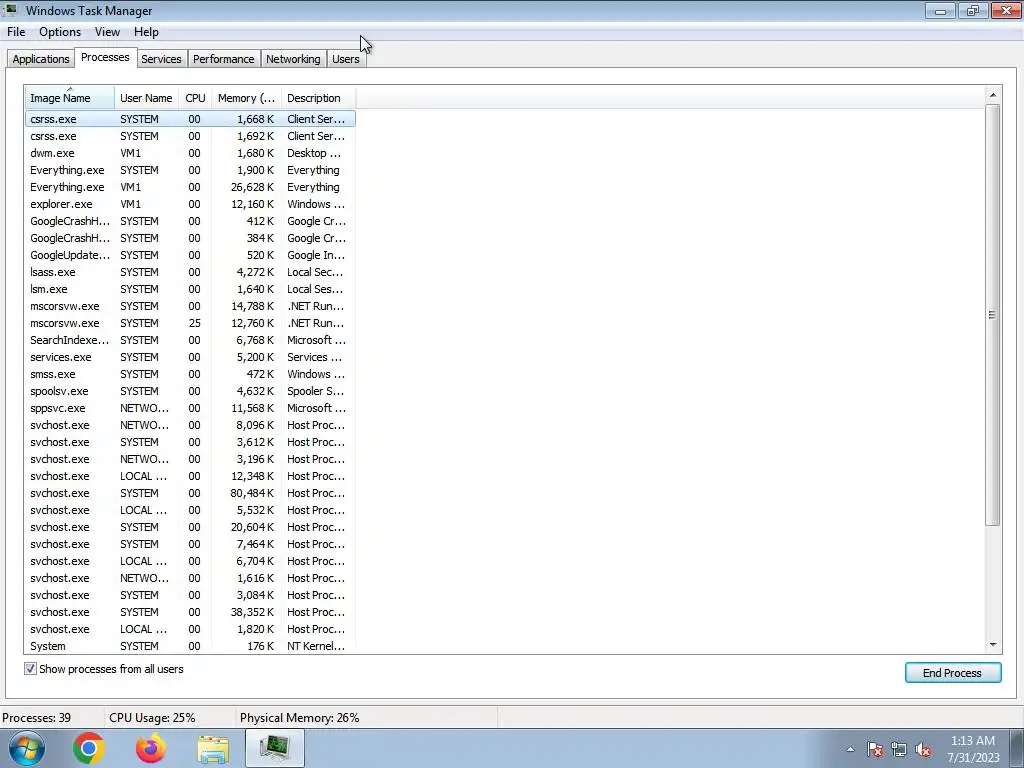Screen dimensions: 1024x768
Task: Select svchost.exe using 38,352 K
Action: coord(190,612)
